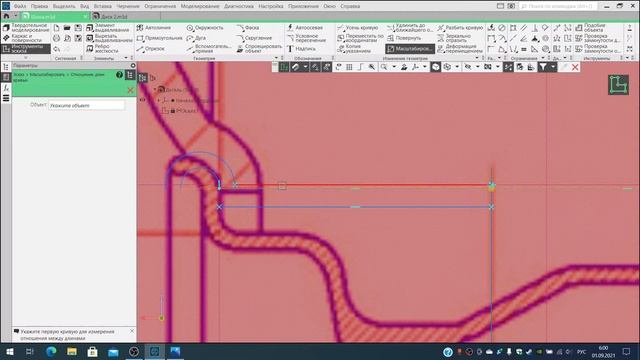Click the undo arrow icon
640x360 pixels.
pyautogui.click(x=56, y=49)
